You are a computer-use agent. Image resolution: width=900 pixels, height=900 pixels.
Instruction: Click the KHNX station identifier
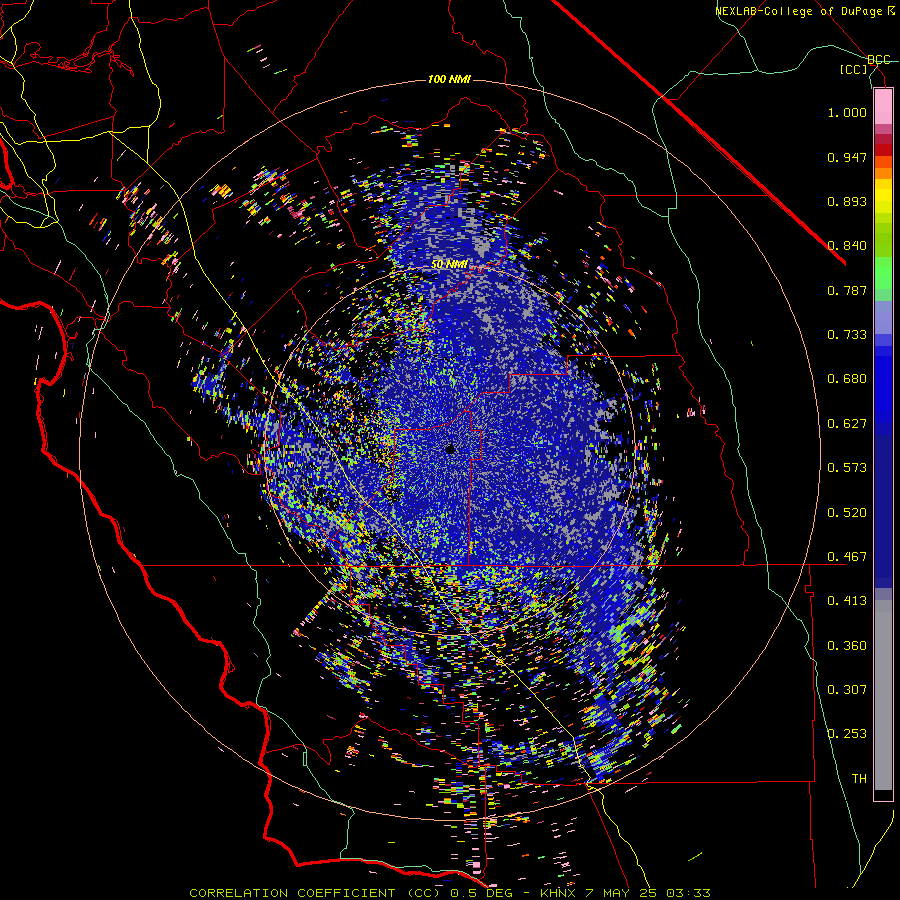pyautogui.click(x=557, y=893)
